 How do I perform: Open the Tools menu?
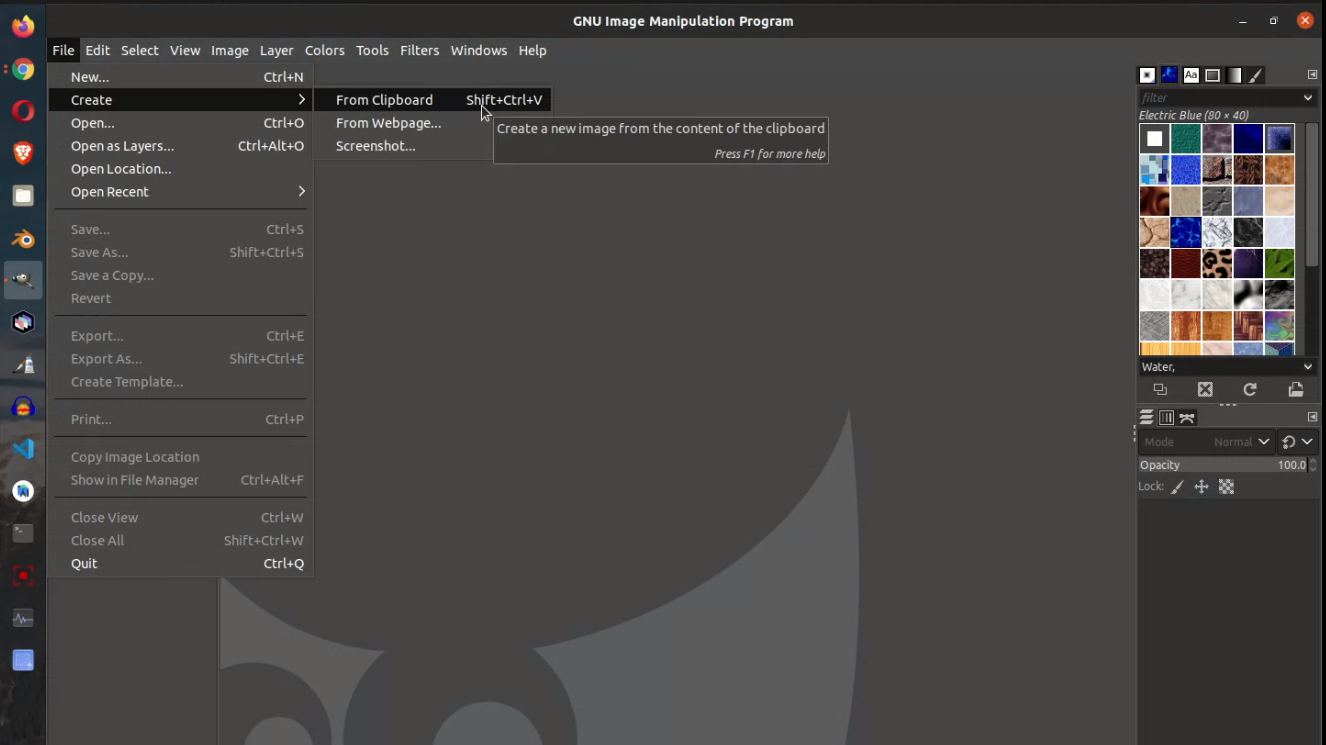pos(372,50)
